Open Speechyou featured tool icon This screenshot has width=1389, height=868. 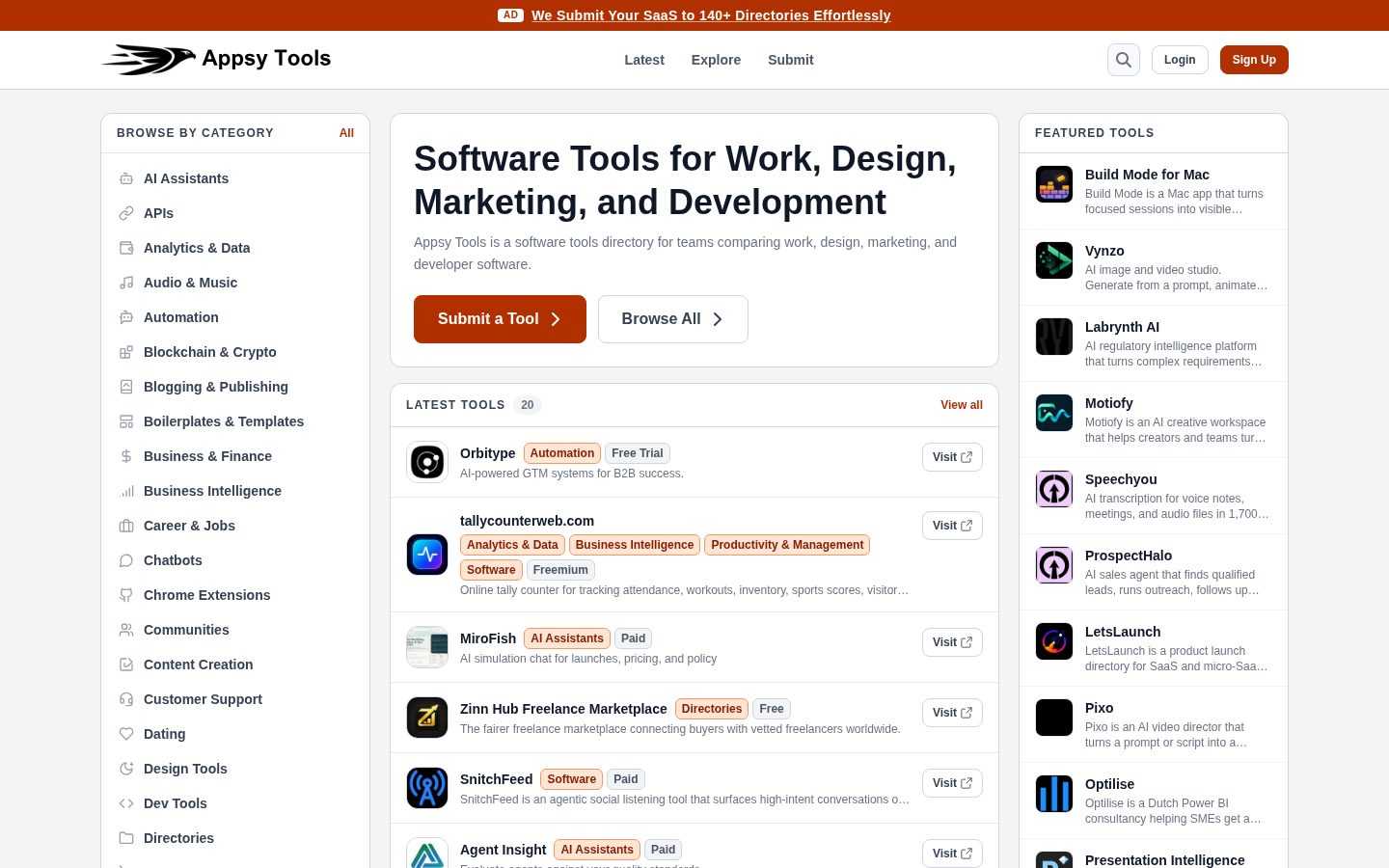pos(1054,489)
